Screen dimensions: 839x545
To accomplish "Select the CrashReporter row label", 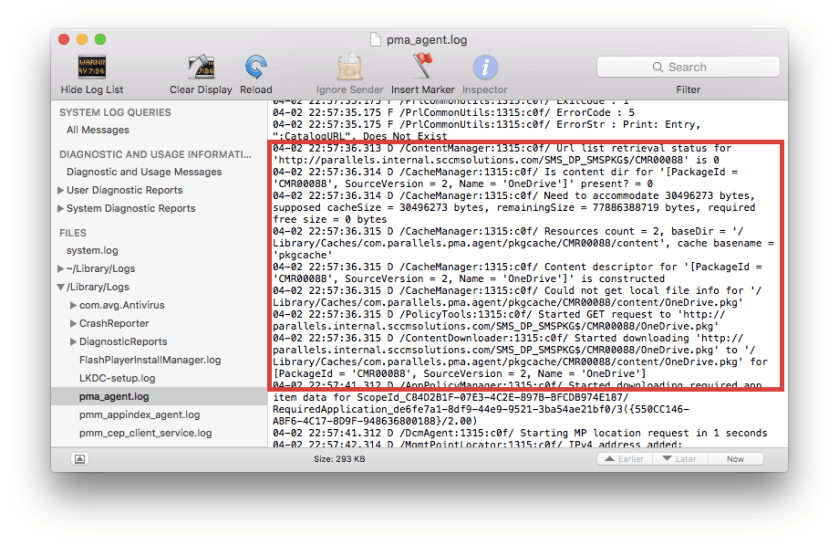I will pos(114,323).
